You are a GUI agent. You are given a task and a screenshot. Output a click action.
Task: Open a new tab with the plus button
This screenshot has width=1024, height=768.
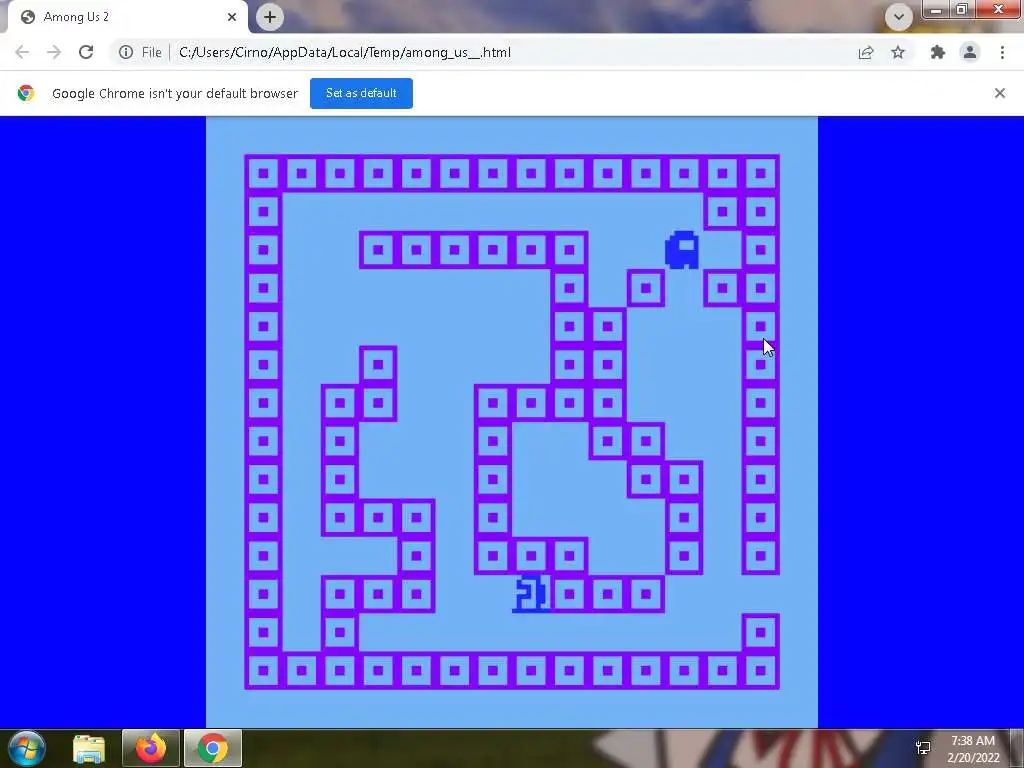(270, 17)
